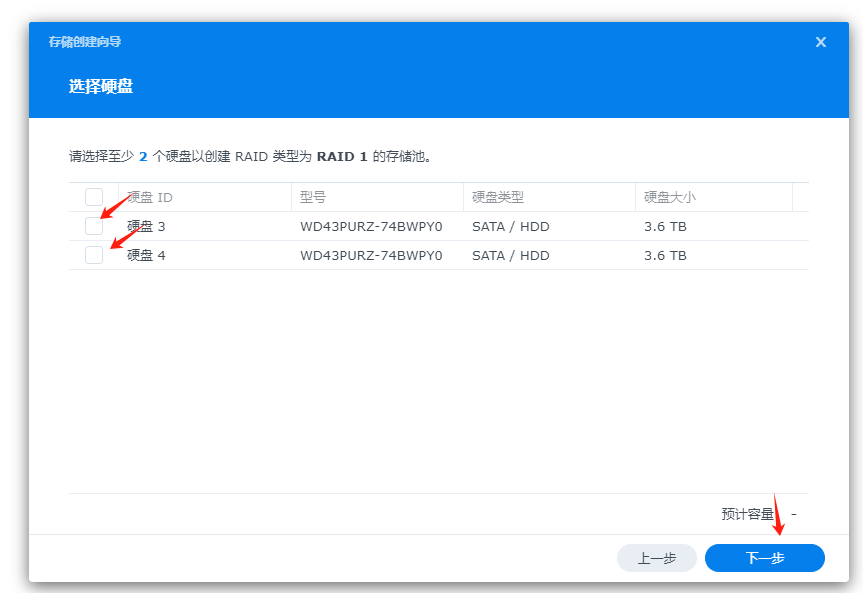Click the 预计容量 label
Image resolution: width=863 pixels, height=593 pixels.
point(747,514)
